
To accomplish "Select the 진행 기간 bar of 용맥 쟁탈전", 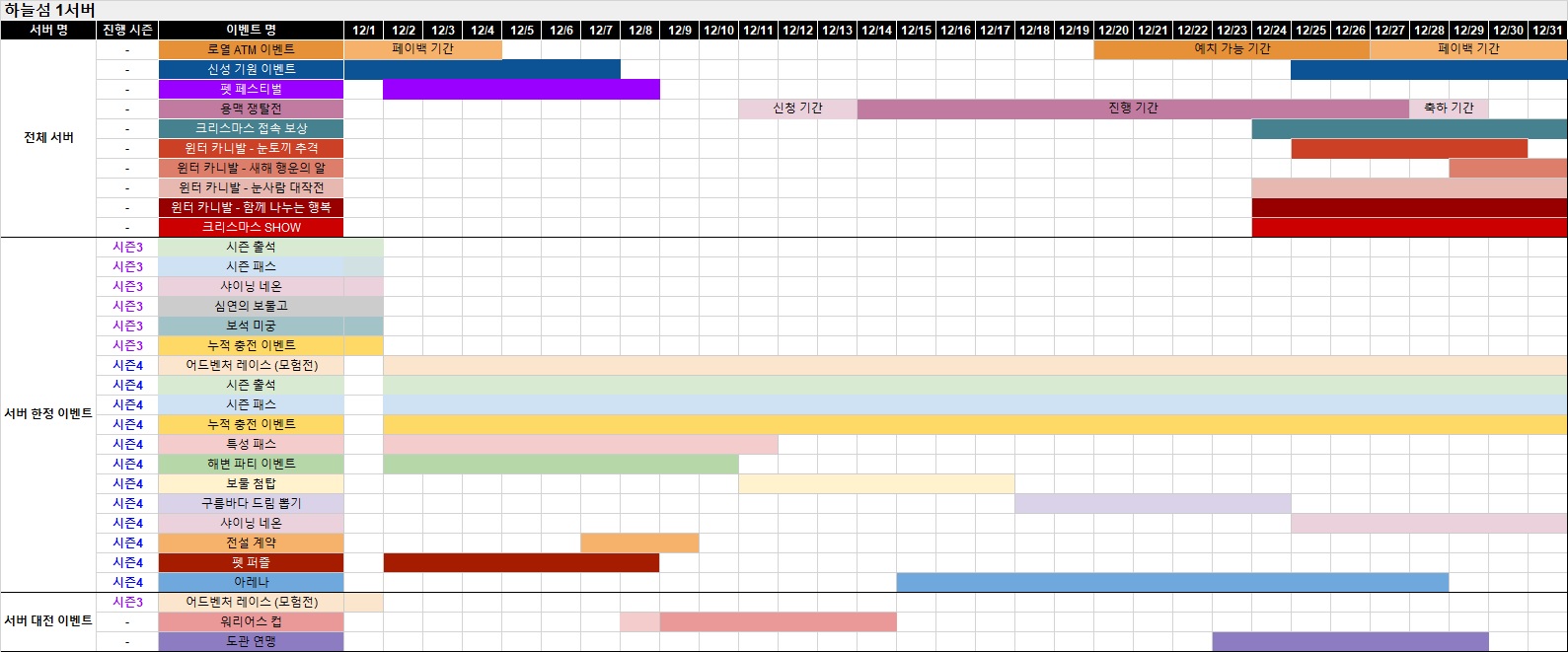I will coord(1133,109).
